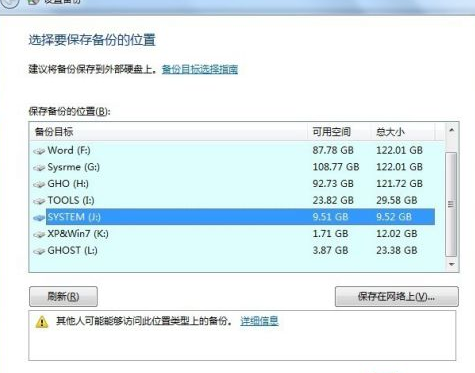This screenshot has width=475, height=373.
Task: Click the XP&Win7 (K:) drive icon
Action: pos(39,234)
